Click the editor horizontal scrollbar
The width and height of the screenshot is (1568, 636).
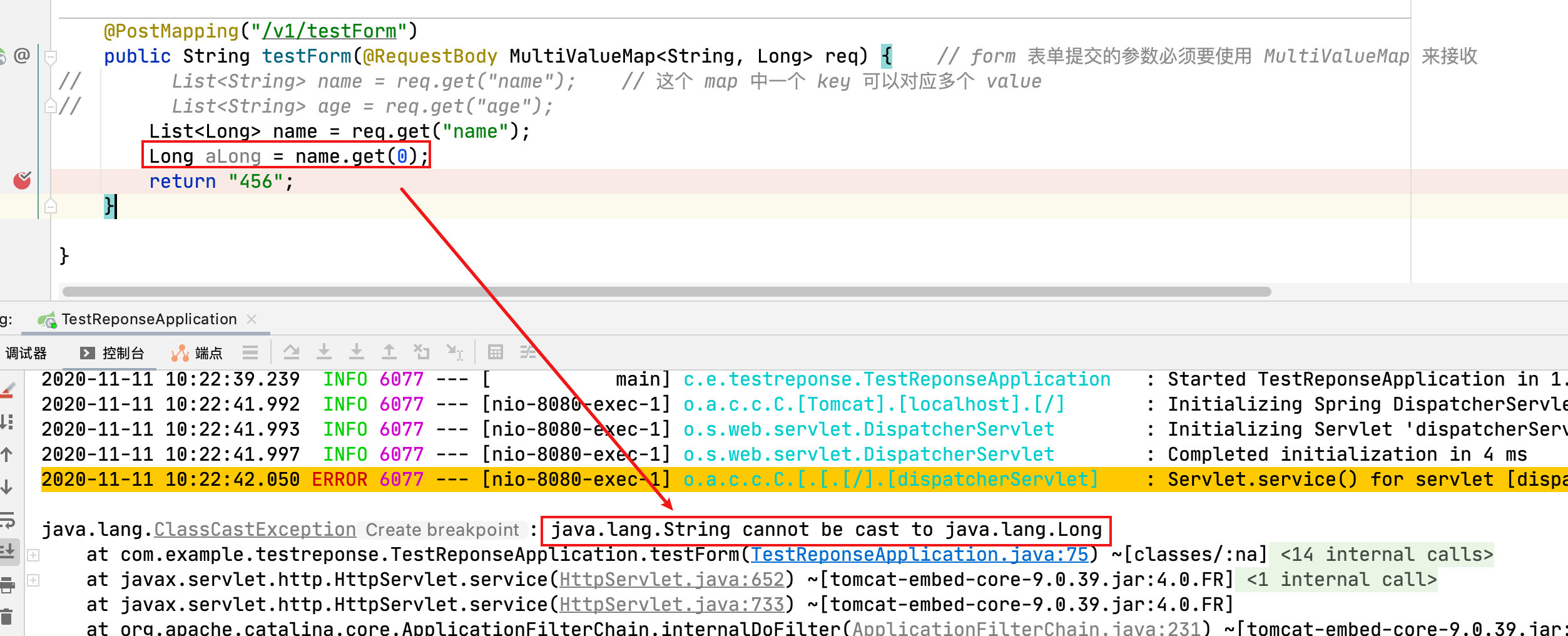tap(666, 292)
